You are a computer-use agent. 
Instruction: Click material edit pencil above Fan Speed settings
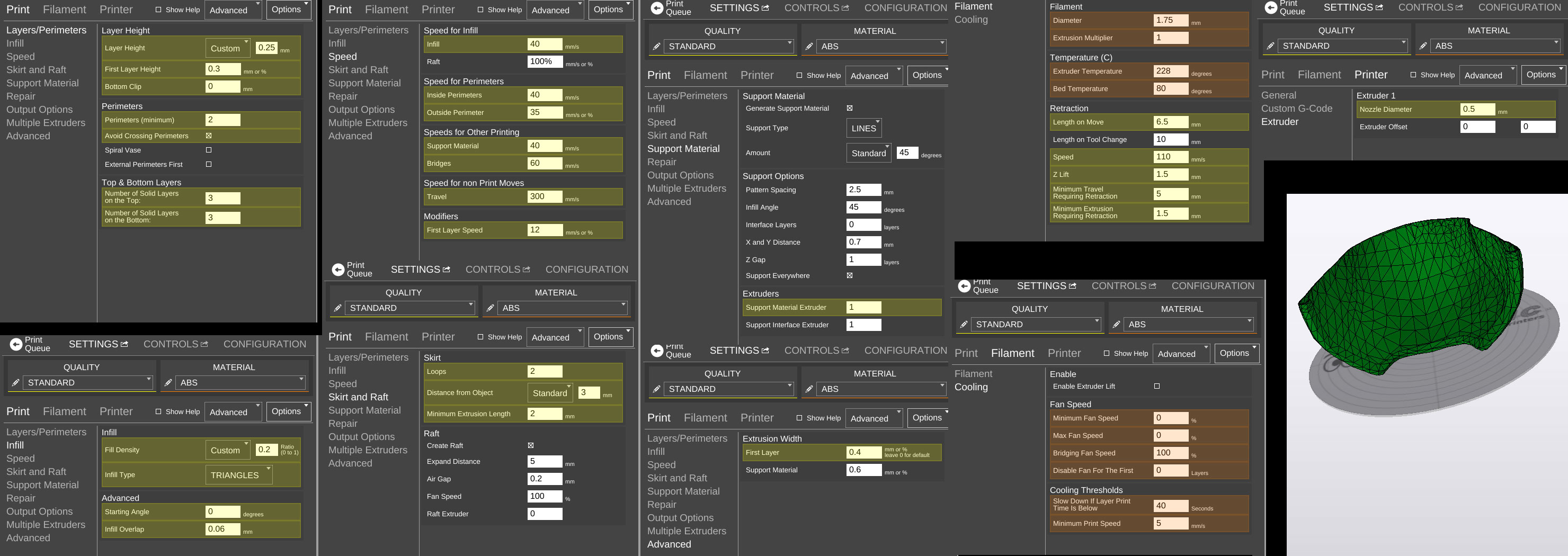click(1116, 324)
